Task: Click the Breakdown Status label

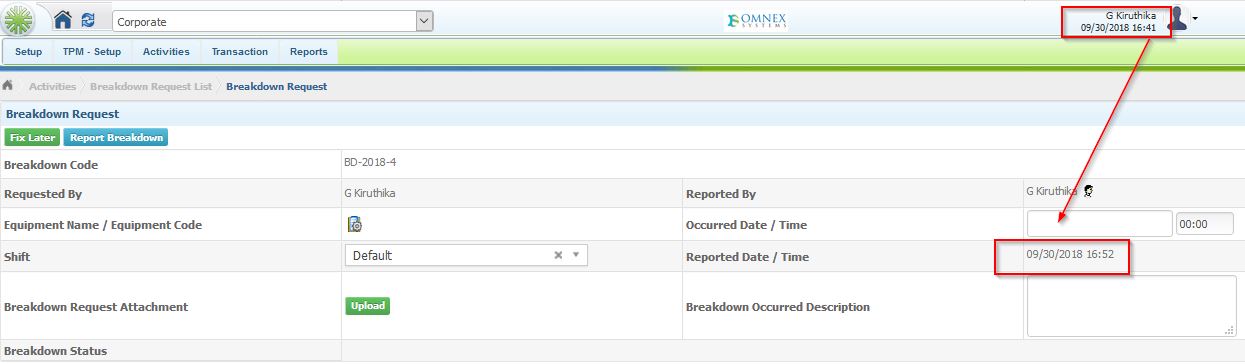Action: coord(56,351)
